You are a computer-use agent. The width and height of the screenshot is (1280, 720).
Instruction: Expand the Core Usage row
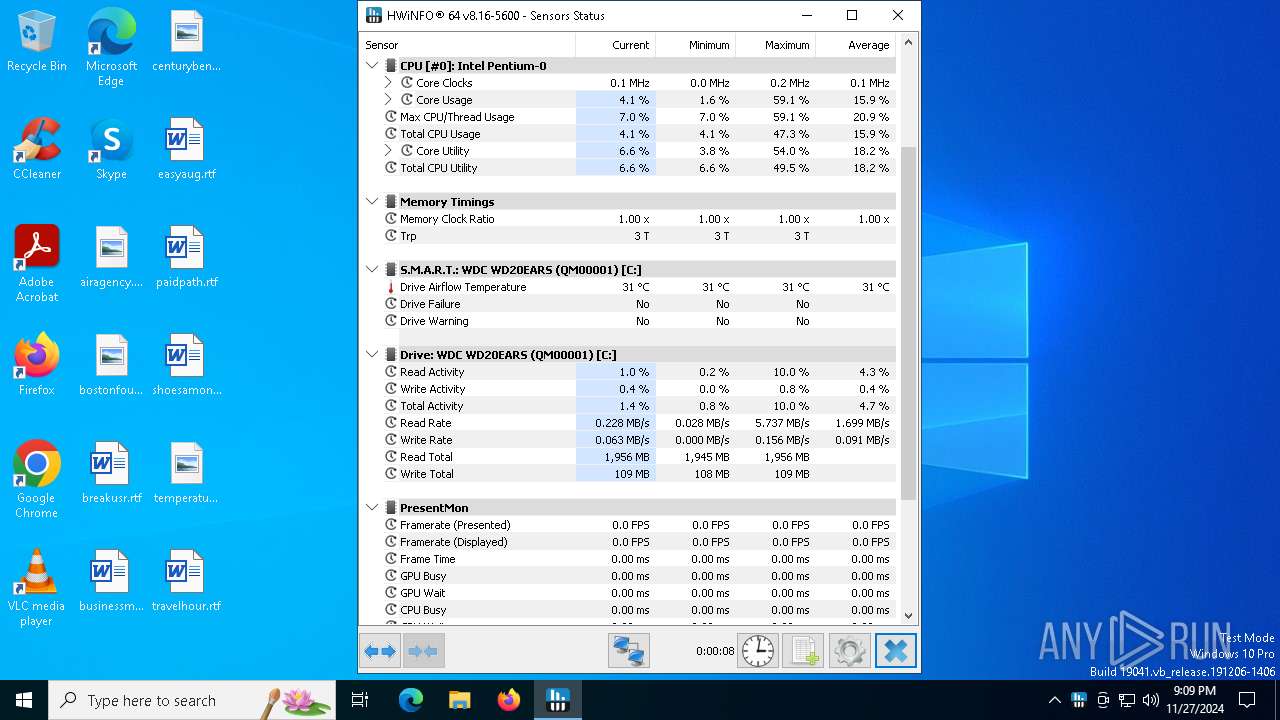[388, 100]
